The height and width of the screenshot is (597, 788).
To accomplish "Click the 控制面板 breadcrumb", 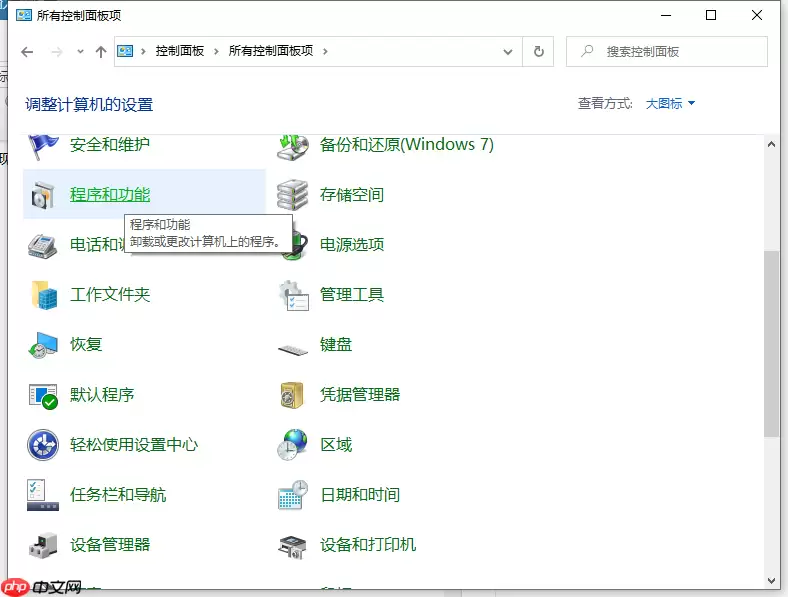I will pos(180,51).
